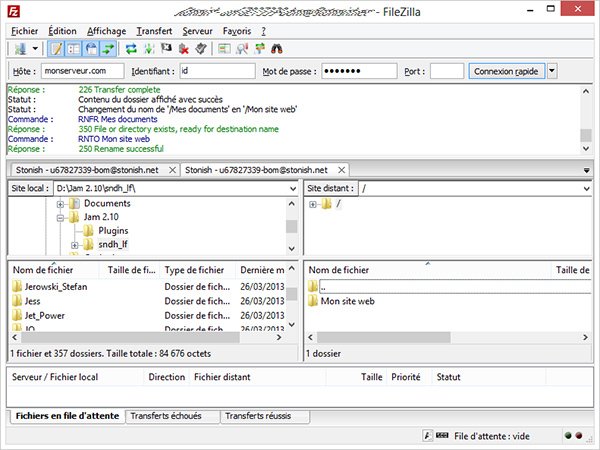600x450 pixels.
Task: Cancel the current operation with the red X icon
Action: coord(166,48)
